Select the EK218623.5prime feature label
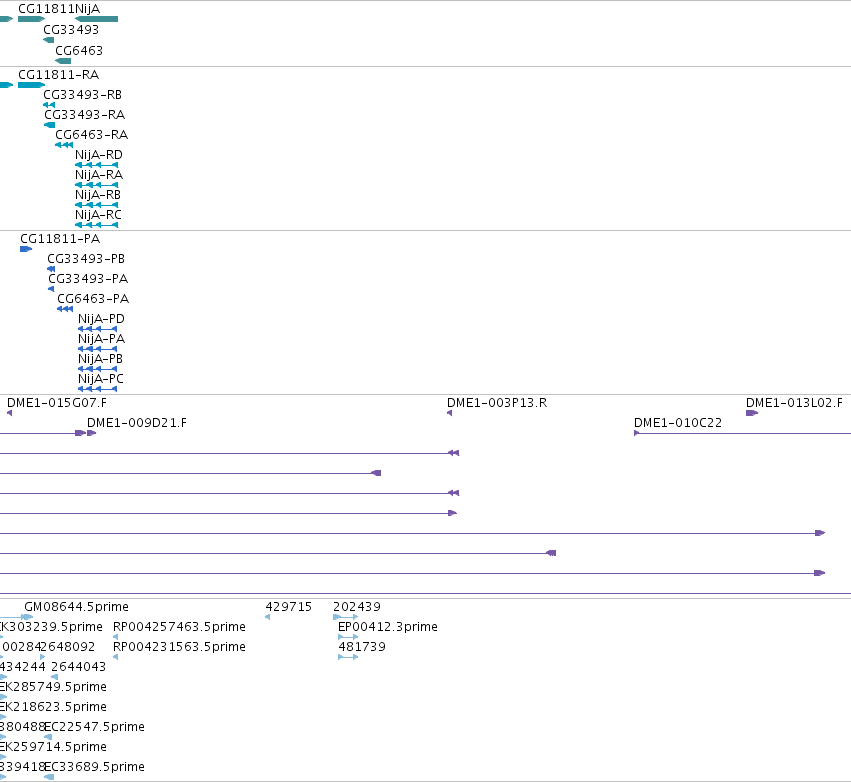The width and height of the screenshot is (851, 782). click(53, 707)
